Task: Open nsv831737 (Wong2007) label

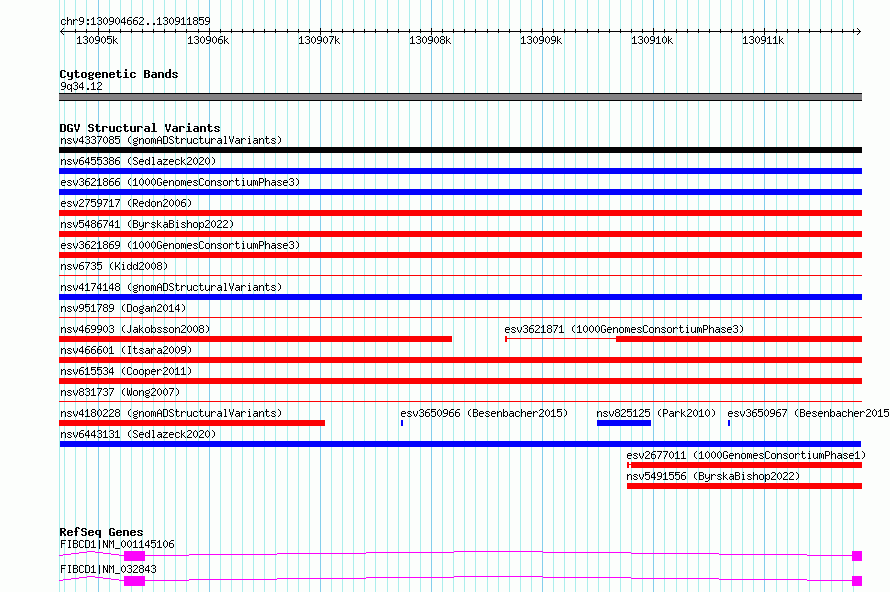Action: point(120,392)
